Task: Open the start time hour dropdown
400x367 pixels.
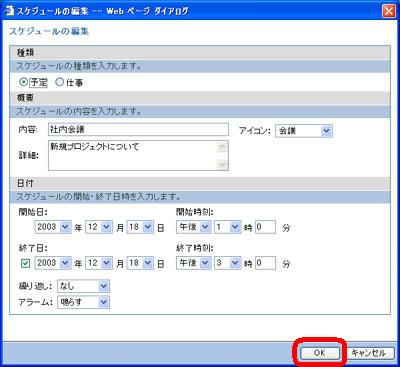Action: click(x=227, y=227)
